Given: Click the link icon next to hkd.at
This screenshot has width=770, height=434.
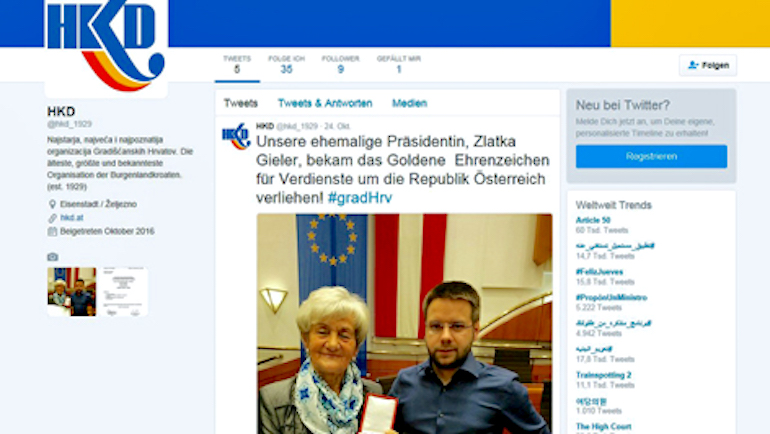Looking at the screenshot, I should (52, 217).
